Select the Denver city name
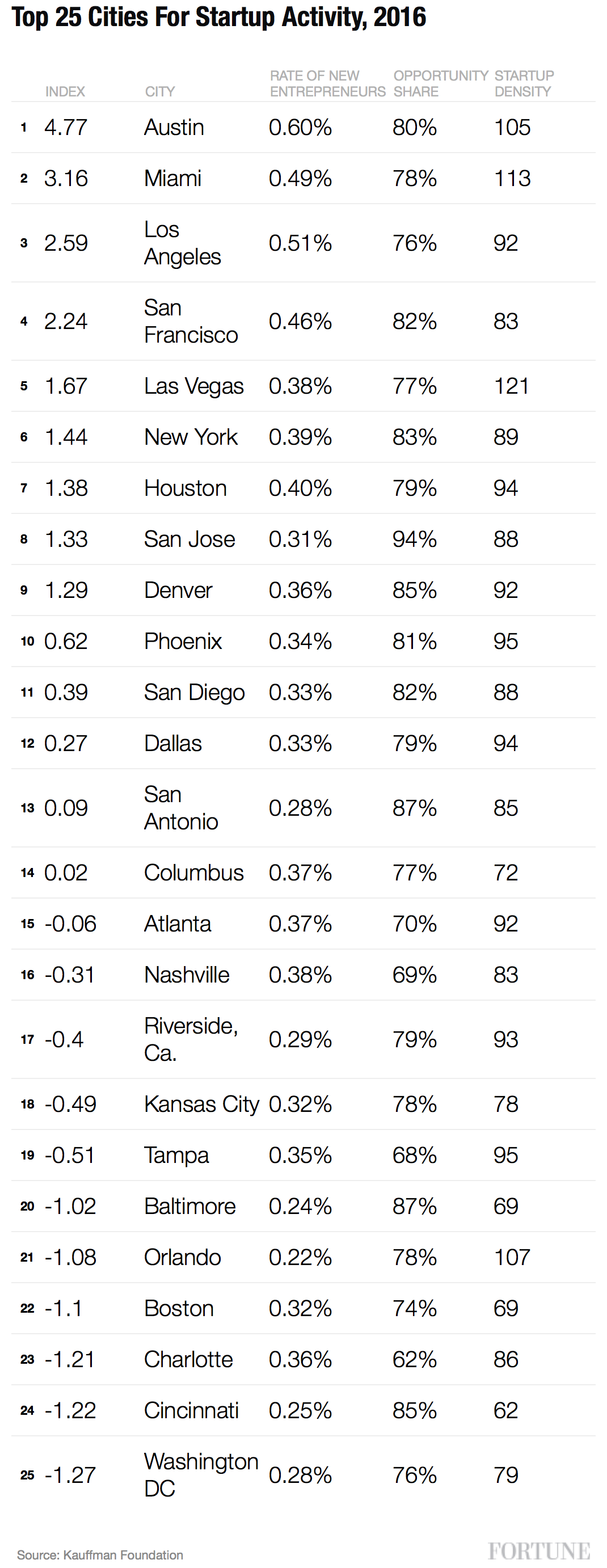Screen dimensions: 607x1568 (x=178, y=590)
